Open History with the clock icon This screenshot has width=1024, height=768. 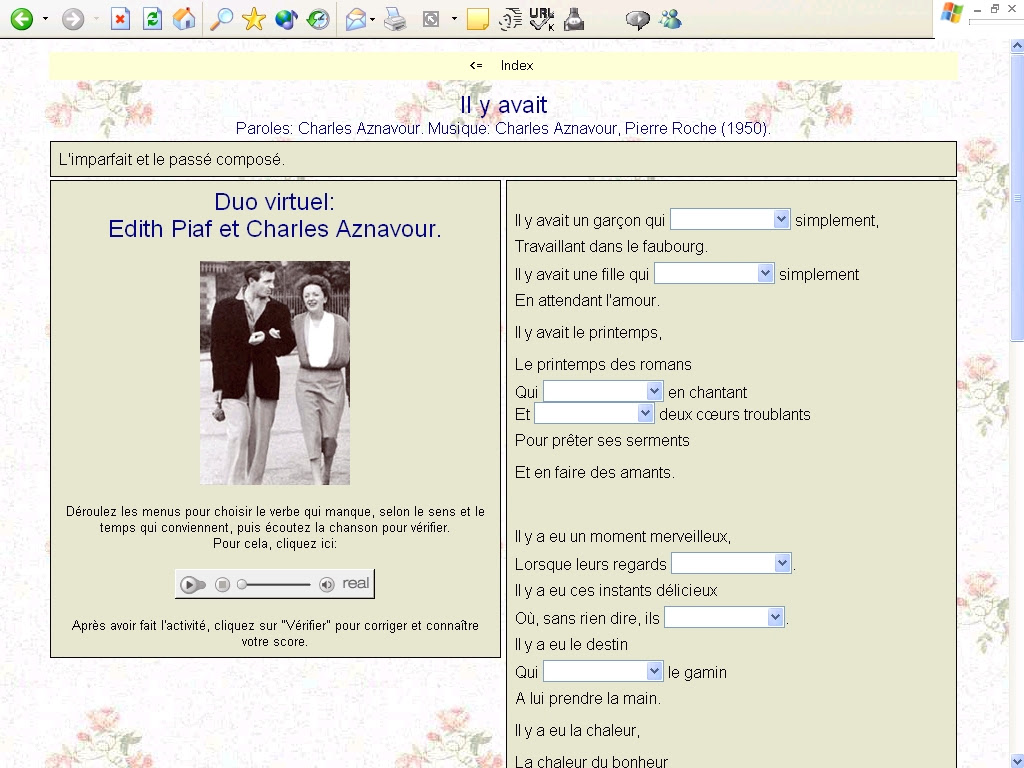[318, 19]
